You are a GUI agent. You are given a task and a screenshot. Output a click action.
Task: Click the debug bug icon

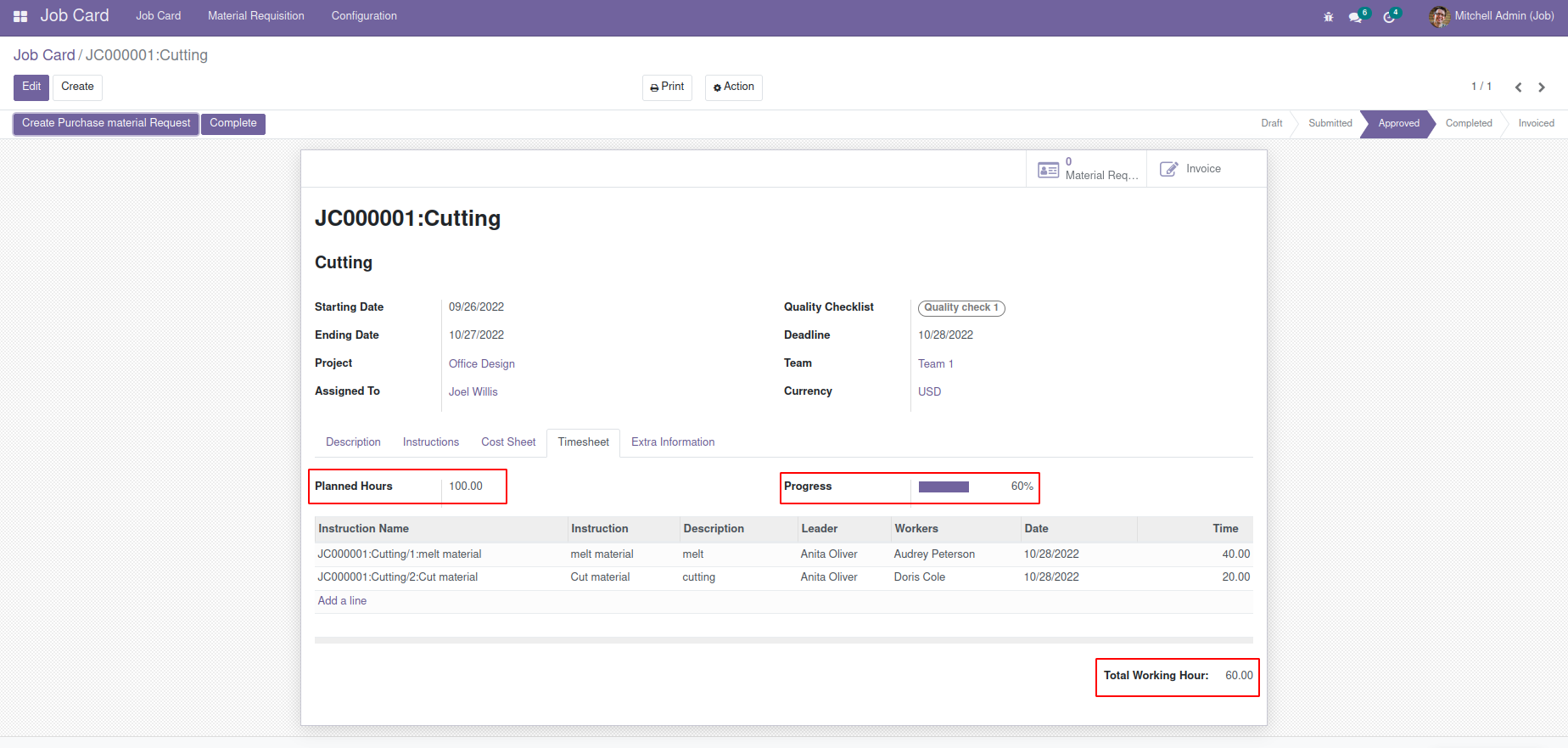pyautogui.click(x=1329, y=17)
